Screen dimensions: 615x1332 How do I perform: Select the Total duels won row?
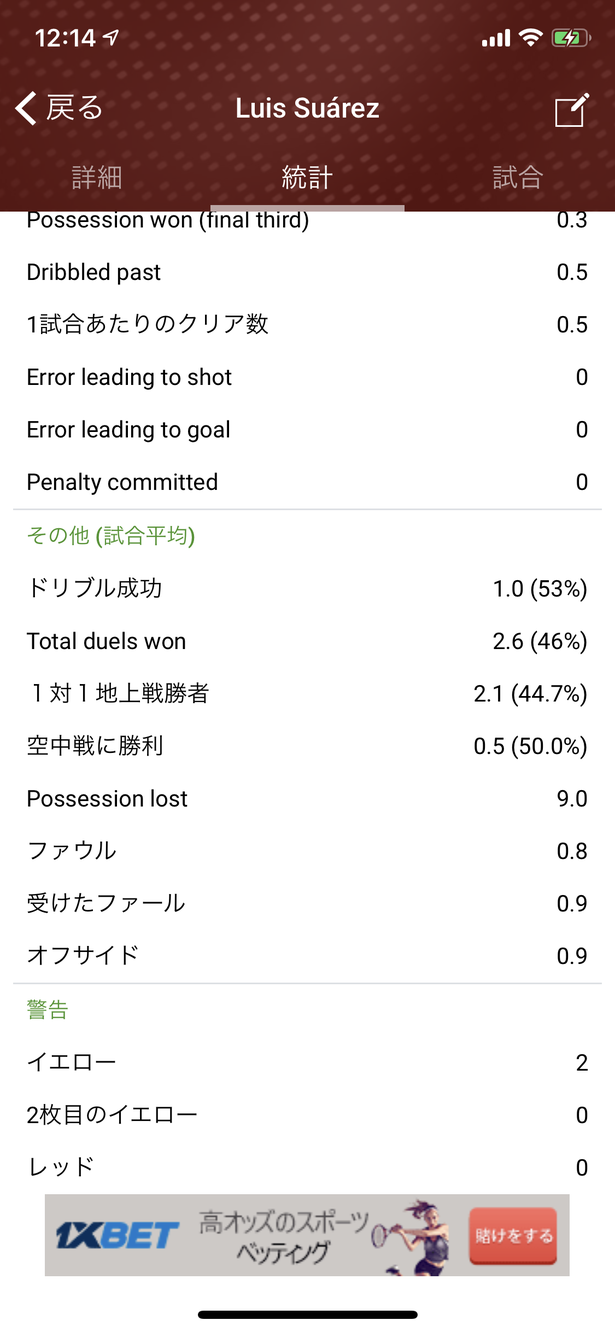[307, 641]
